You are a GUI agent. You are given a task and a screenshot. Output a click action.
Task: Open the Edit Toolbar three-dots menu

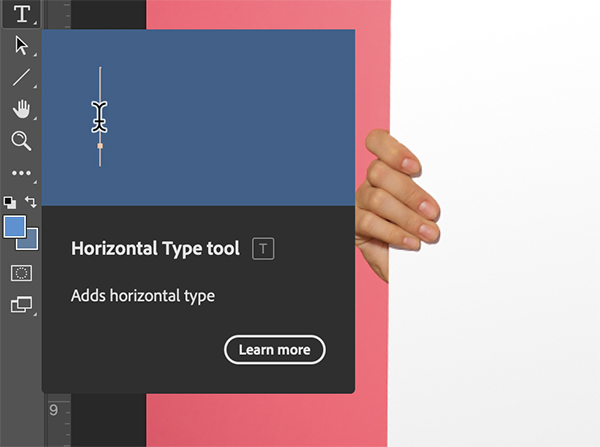(x=21, y=173)
